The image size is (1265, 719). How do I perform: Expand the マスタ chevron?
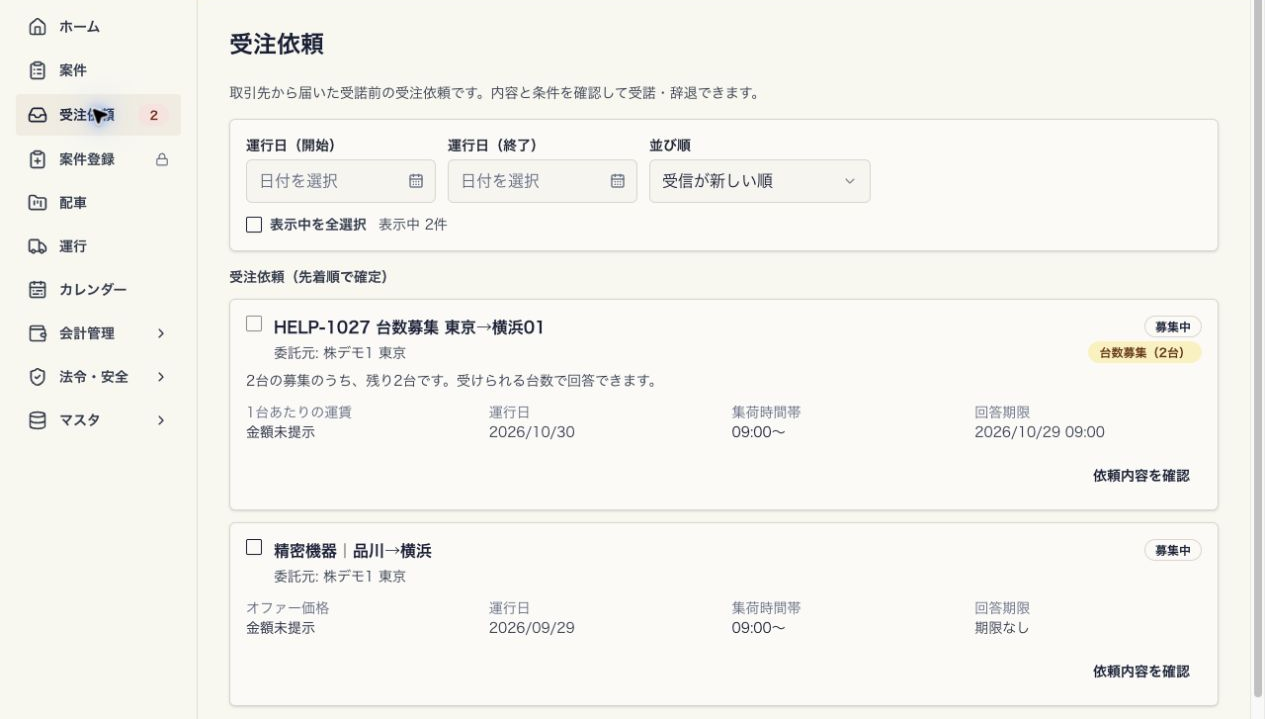click(161, 421)
